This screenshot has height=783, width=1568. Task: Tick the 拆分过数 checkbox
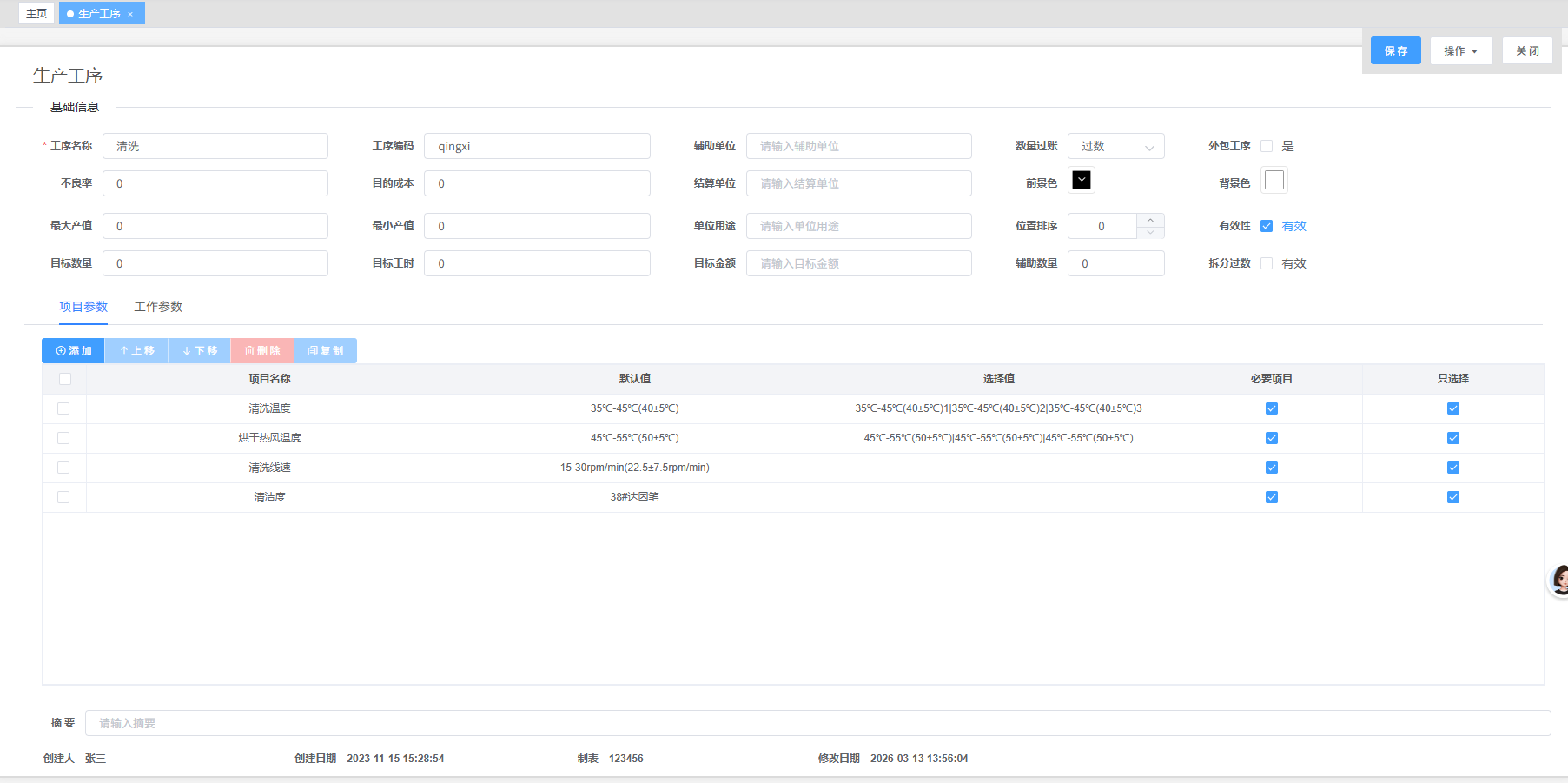click(1267, 263)
